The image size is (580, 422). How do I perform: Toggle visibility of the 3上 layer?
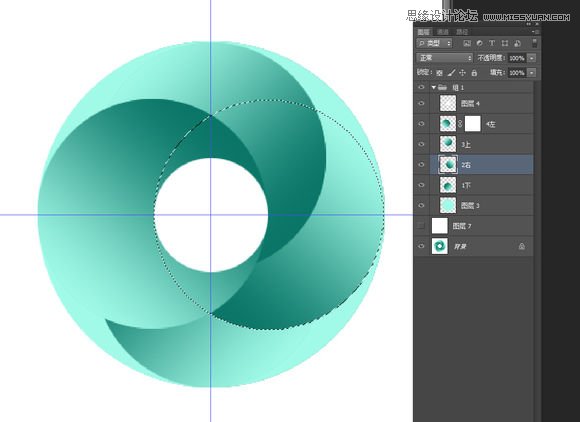(x=421, y=144)
